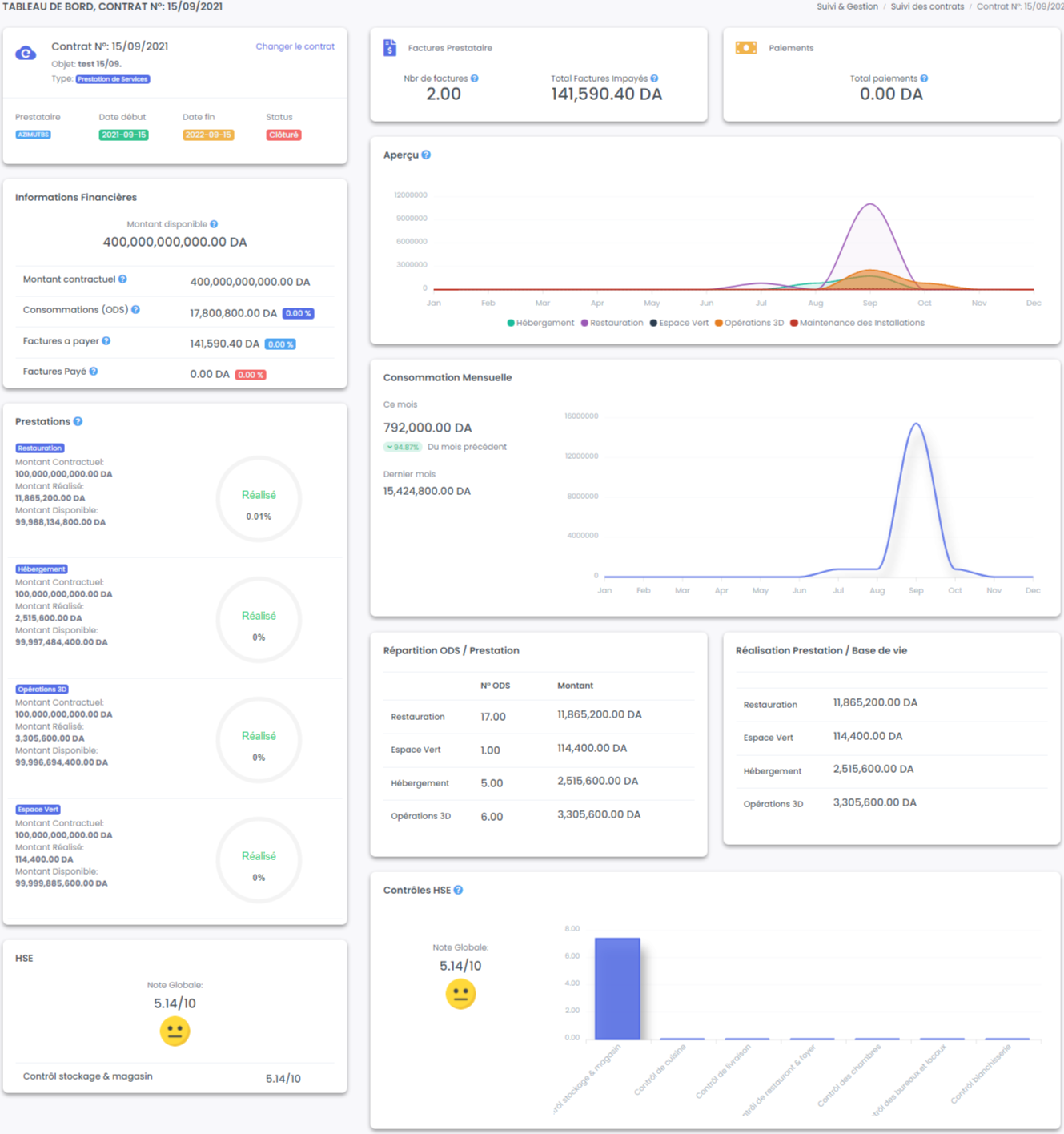This screenshot has height=1134, width=1064.
Task: Click the Contrôles HSE help icon
Action: pyautogui.click(x=458, y=891)
